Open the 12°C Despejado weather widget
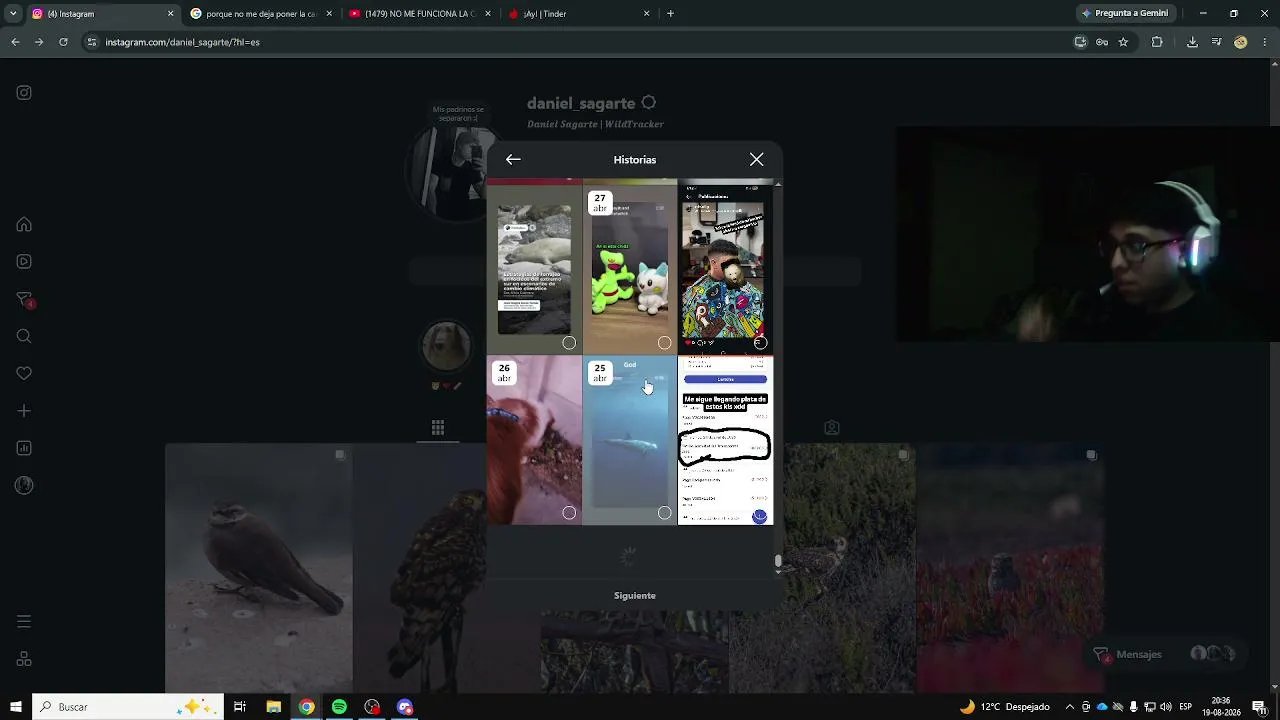The image size is (1280, 720). click(x=1005, y=707)
